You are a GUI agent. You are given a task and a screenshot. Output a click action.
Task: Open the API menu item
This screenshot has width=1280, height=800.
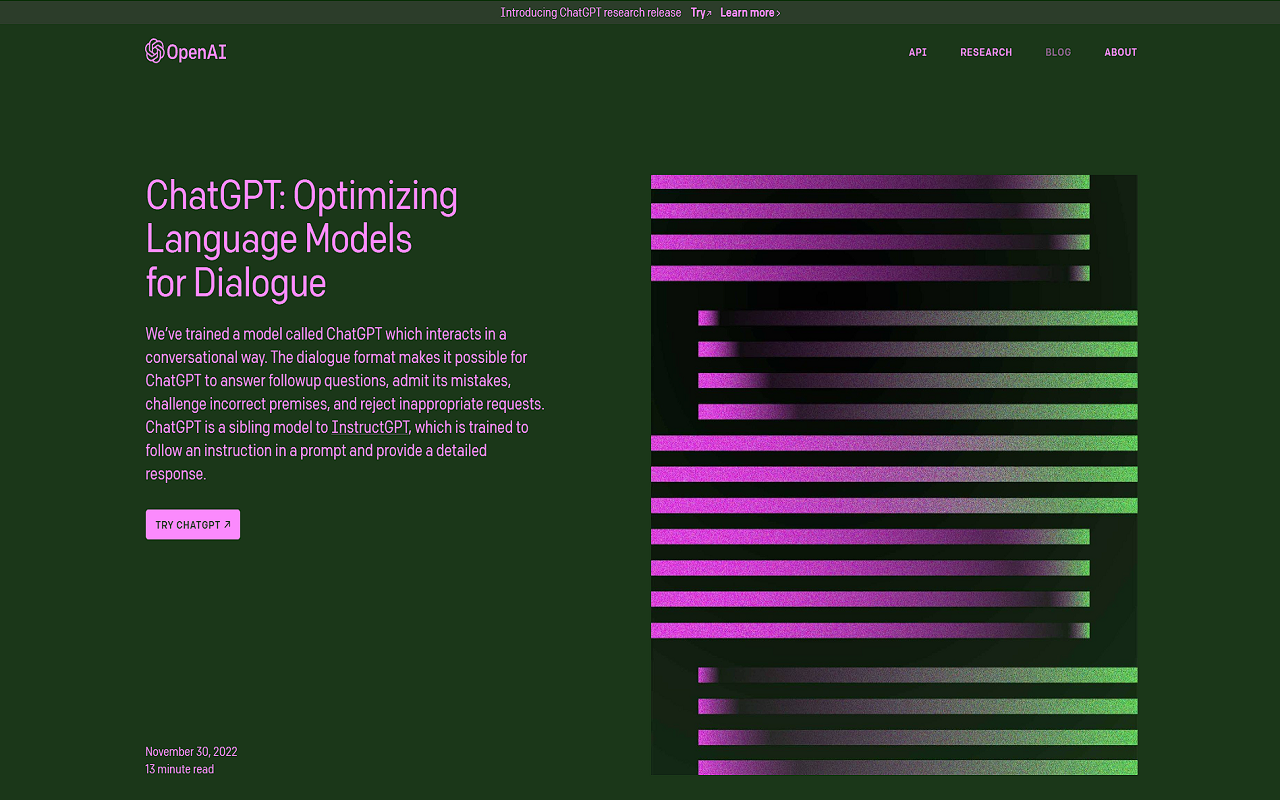pyautogui.click(x=917, y=52)
